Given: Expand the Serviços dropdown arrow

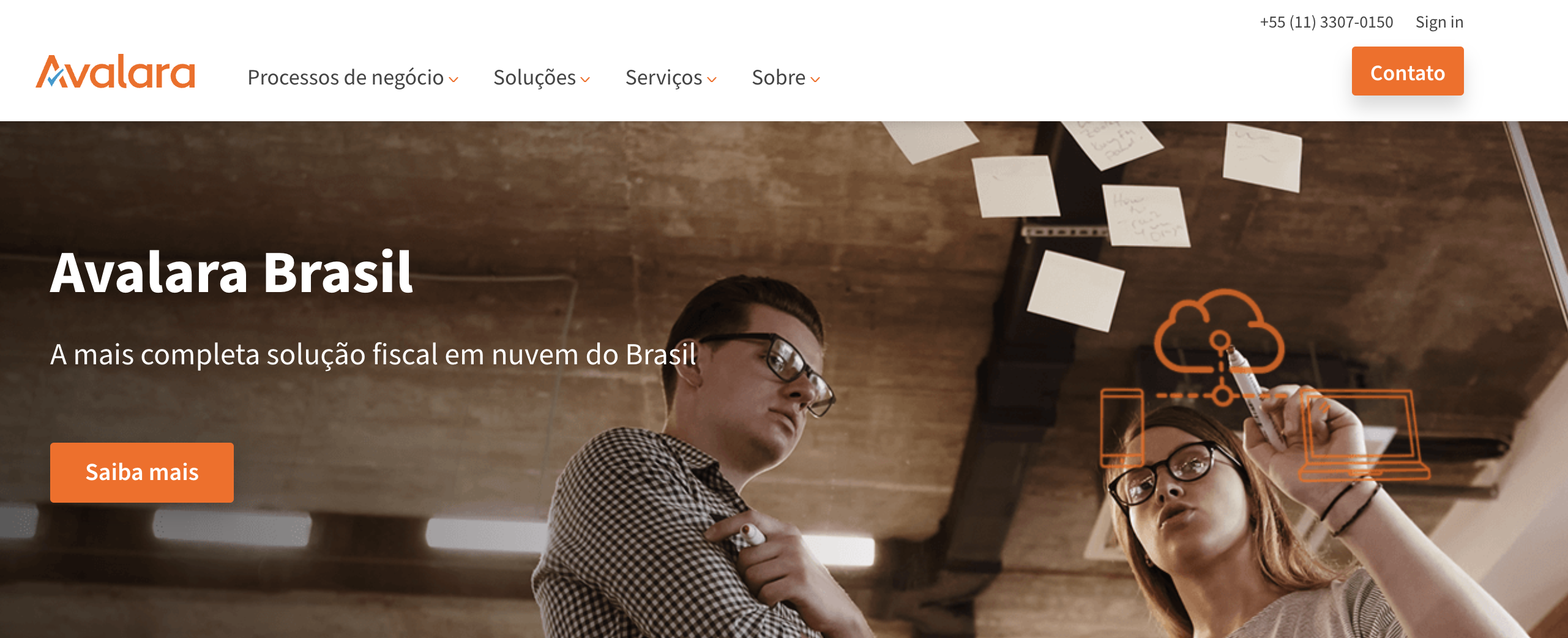Looking at the screenshot, I should click(x=711, y=80).
